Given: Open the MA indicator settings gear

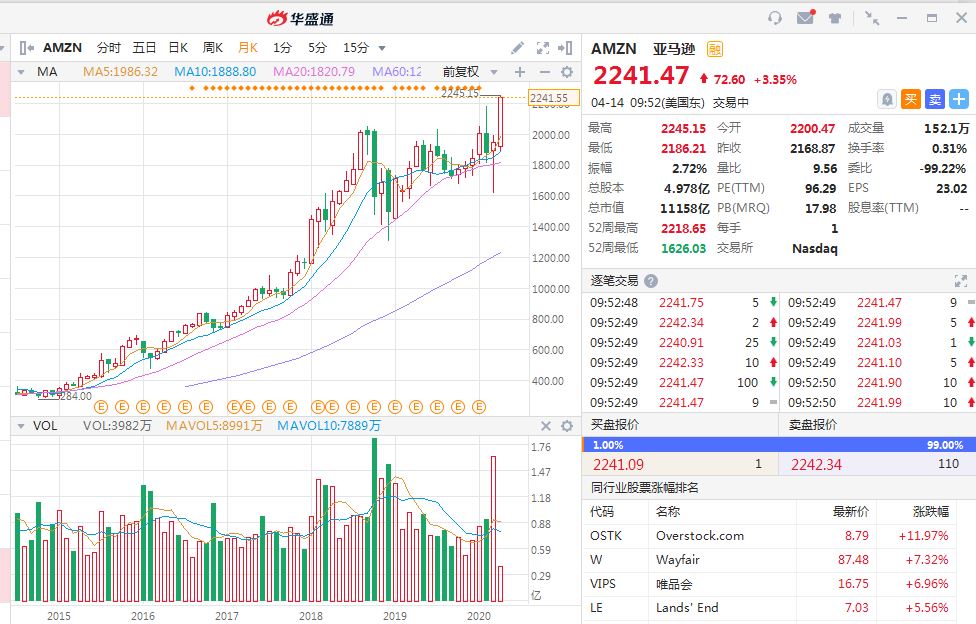Looking at the screenshot, I should point(567,72).
